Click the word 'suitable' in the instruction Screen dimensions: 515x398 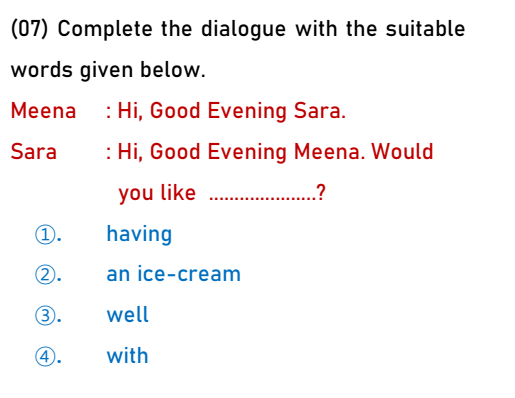[425, 29]
